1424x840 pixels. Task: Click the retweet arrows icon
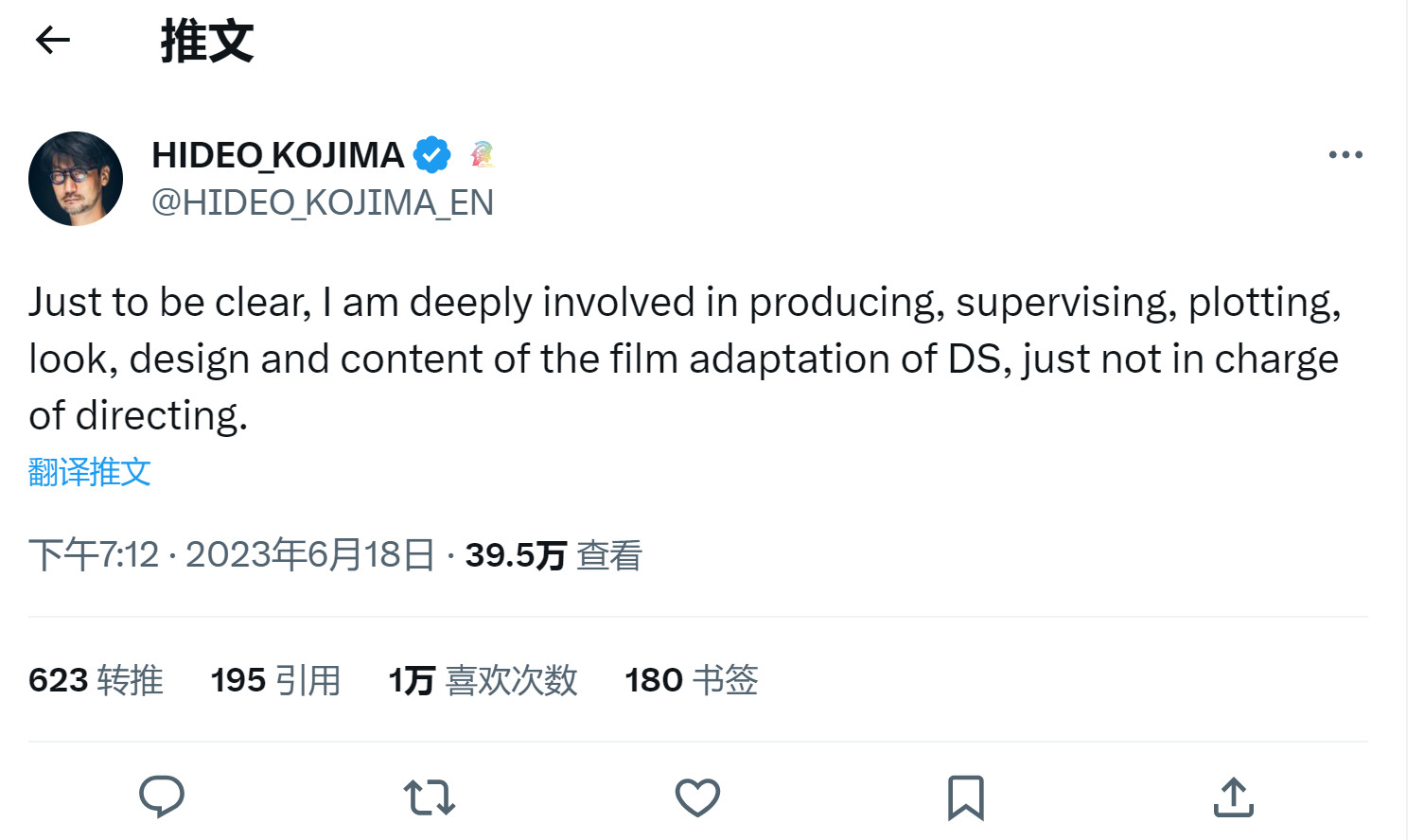(x=430, y=797)
